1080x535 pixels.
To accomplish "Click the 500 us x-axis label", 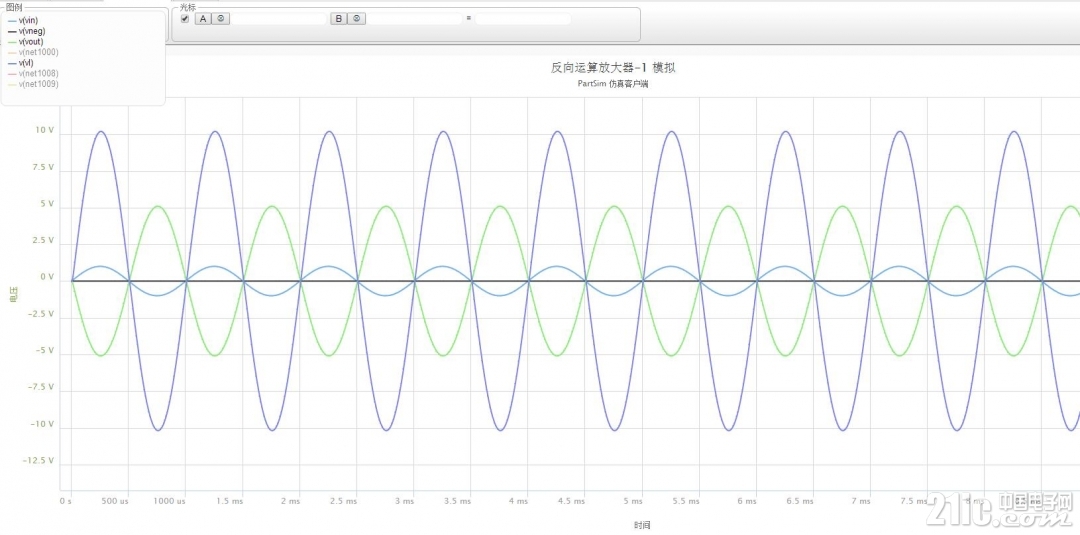I will (x=115, y=502).
